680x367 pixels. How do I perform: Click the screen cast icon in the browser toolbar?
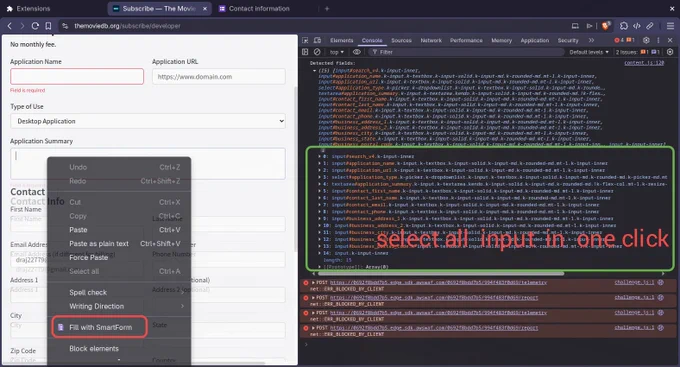[x=575, y=26]
